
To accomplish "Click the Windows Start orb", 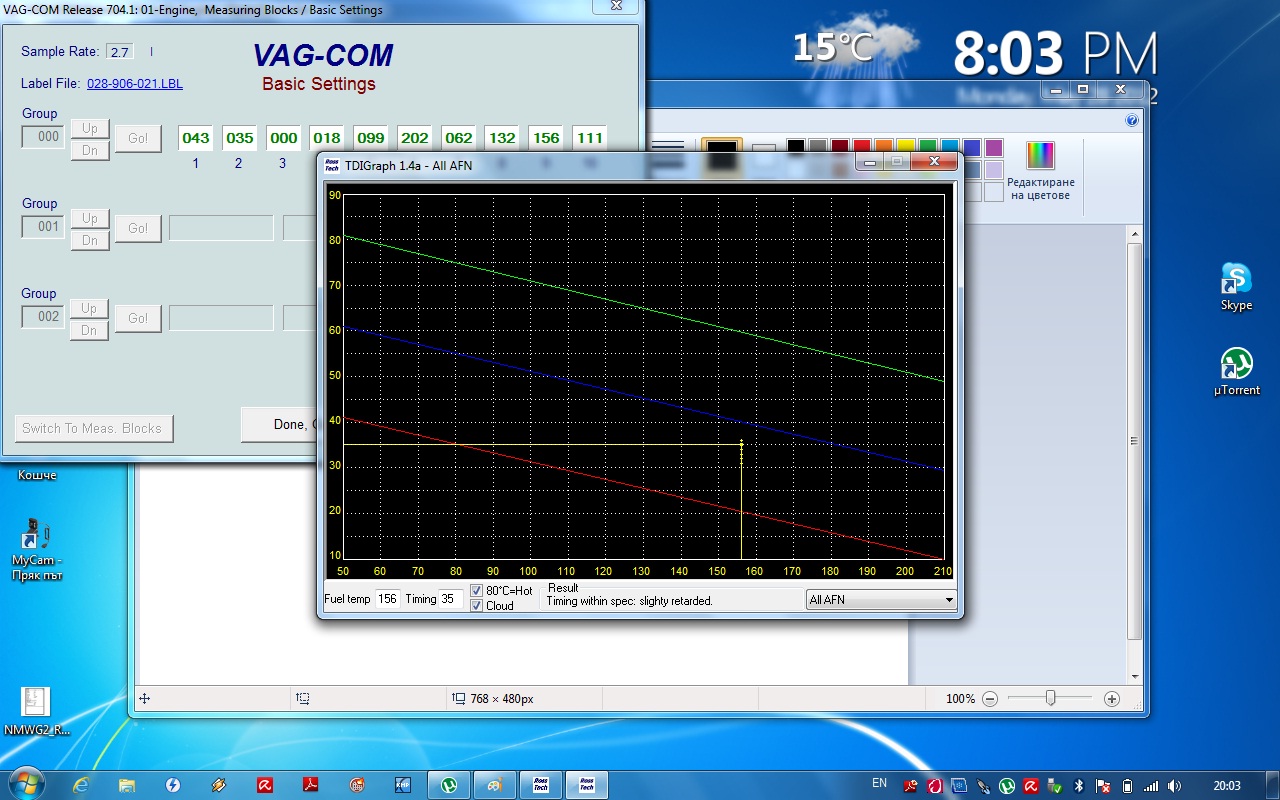I will (24, 784).
